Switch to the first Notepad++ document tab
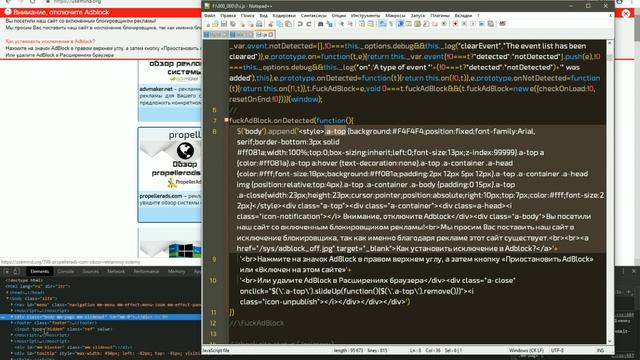The image size is (640, 360). (215, 35)
